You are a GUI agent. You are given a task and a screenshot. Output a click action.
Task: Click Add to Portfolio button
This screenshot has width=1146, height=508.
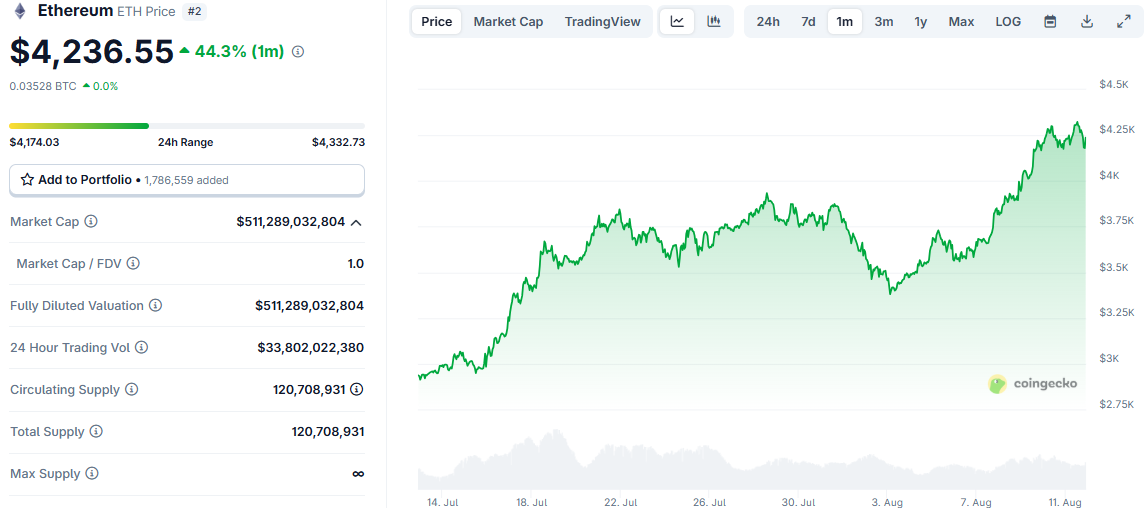coord(187,180)
